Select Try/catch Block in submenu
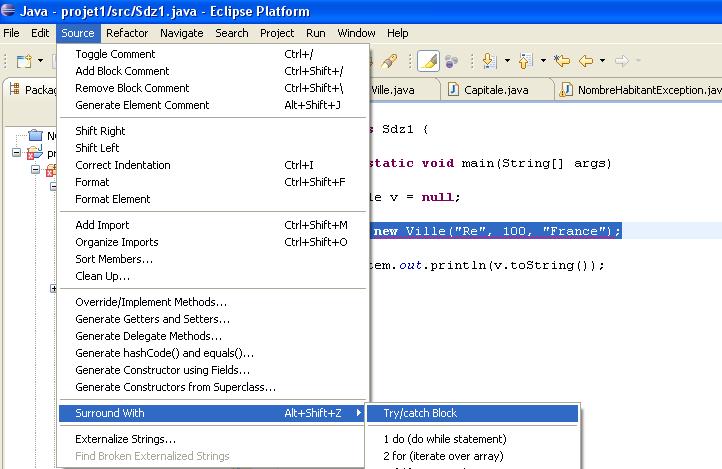This screenshot has width=722, height=469. pyautogui.click(x=472, y=413)
